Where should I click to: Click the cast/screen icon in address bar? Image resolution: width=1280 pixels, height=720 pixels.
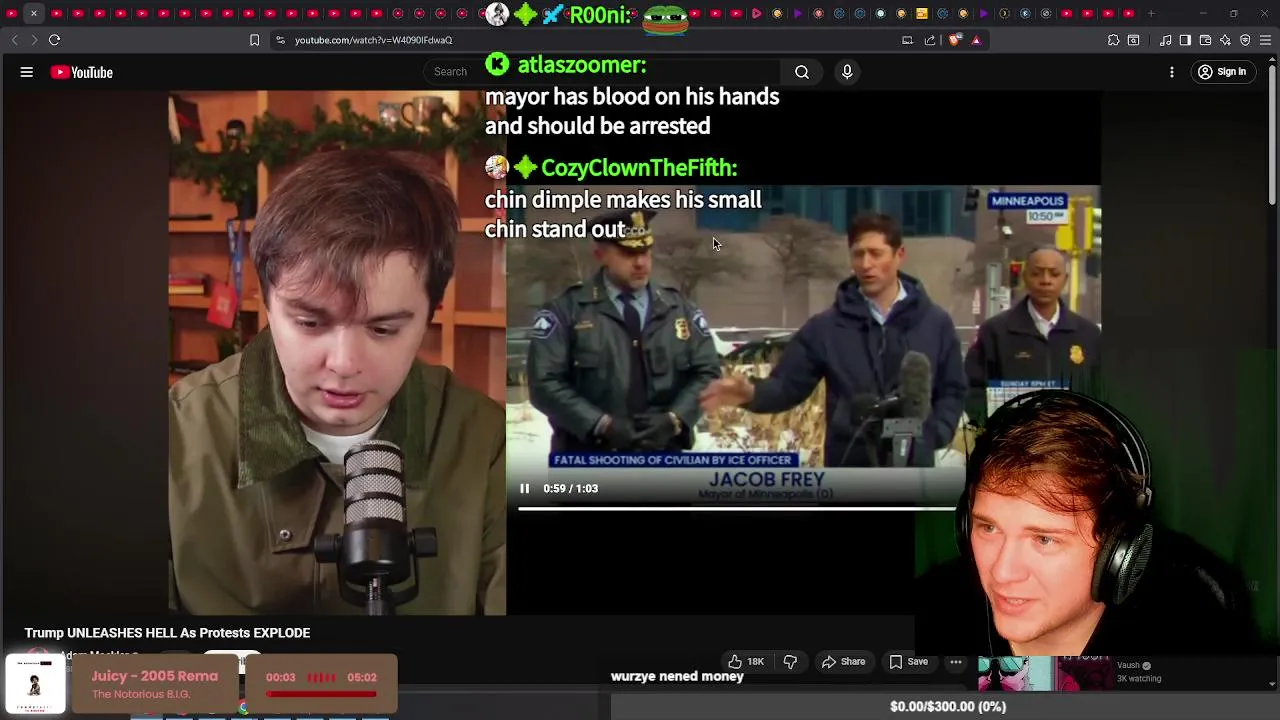click(907, 40)
